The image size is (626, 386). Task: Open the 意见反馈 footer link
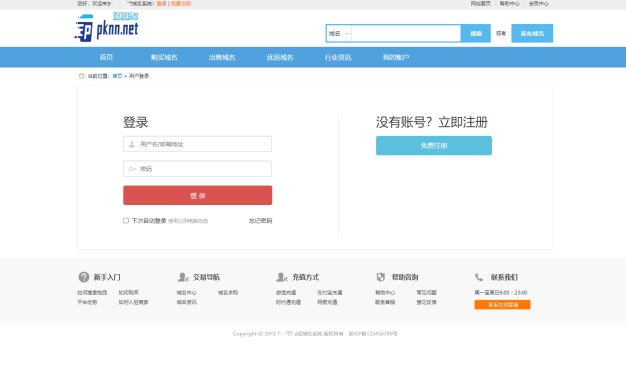click(x=427, y=302)
